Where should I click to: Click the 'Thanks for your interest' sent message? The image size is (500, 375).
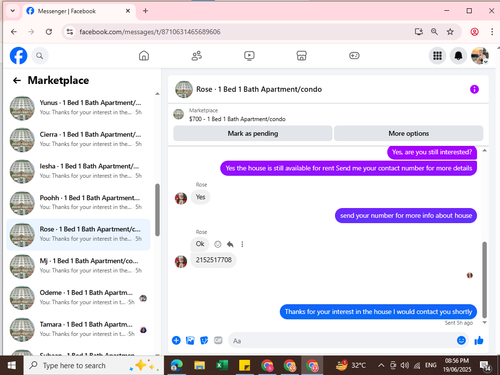pyautogui.click(x=378, y=312)
